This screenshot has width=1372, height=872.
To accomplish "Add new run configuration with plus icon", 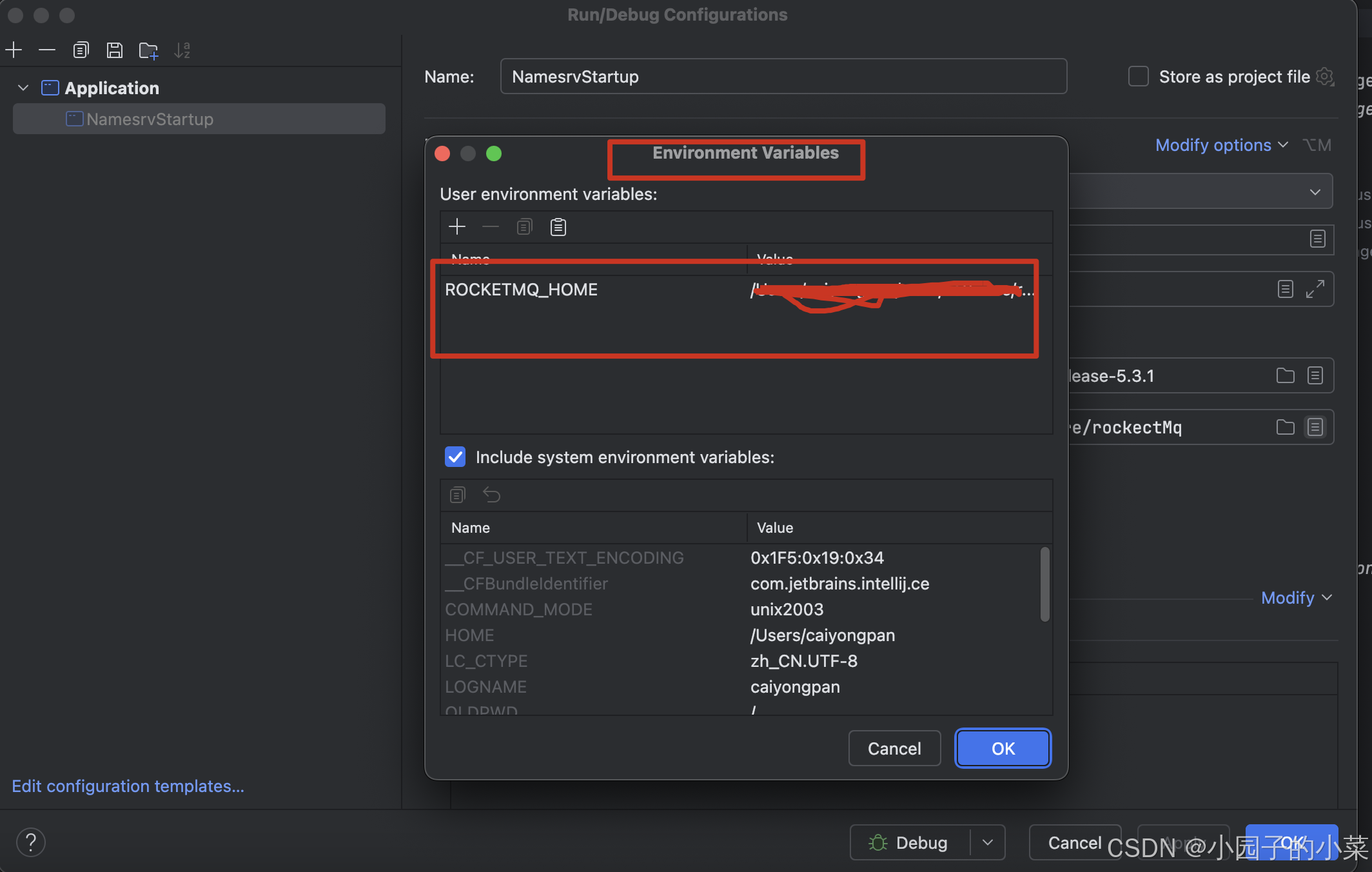I will pyautogui.click(x=14, y=50).
